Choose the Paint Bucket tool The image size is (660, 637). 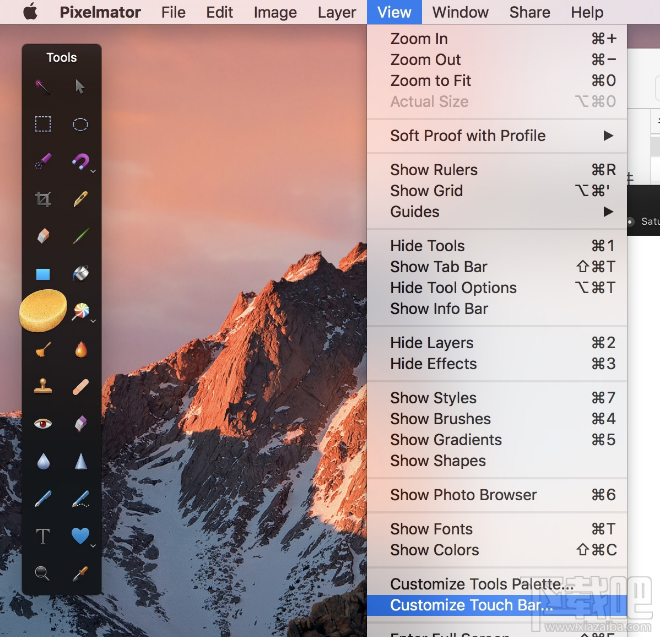[x=80, y=274]
